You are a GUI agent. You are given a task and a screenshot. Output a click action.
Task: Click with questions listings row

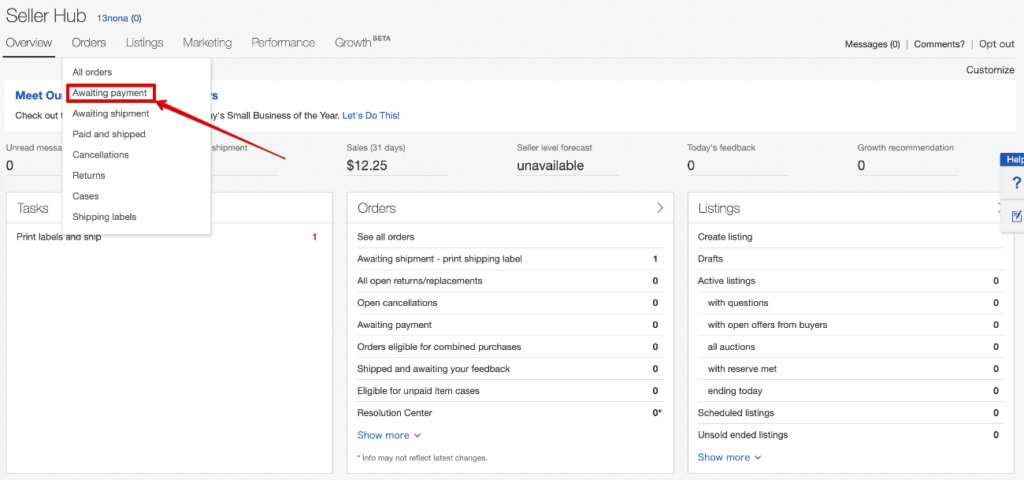coord(853,303)
